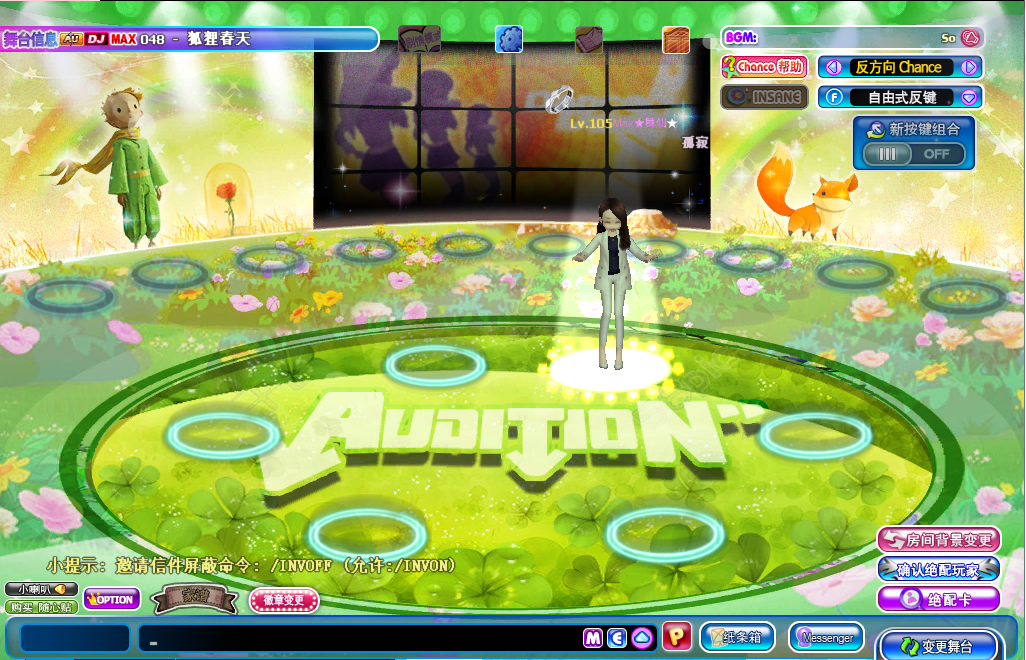1026x660 pixels.
Task: Click the INSANE mode button
Action: [x=764, y=97]
